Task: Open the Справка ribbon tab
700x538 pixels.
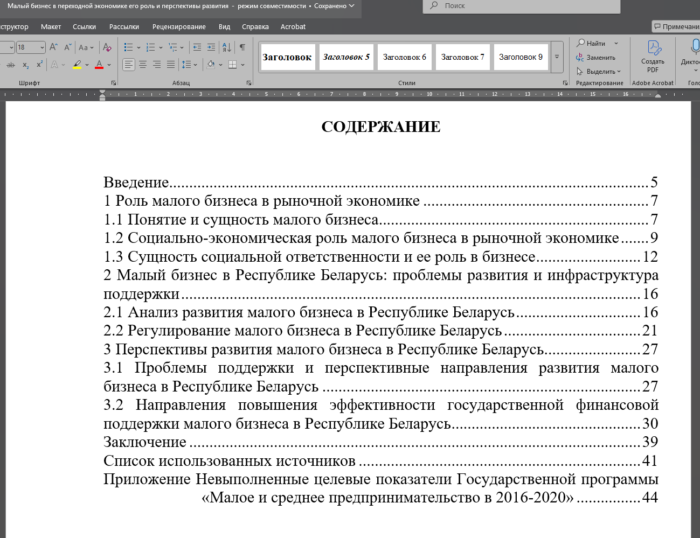Action: point(255,27)
